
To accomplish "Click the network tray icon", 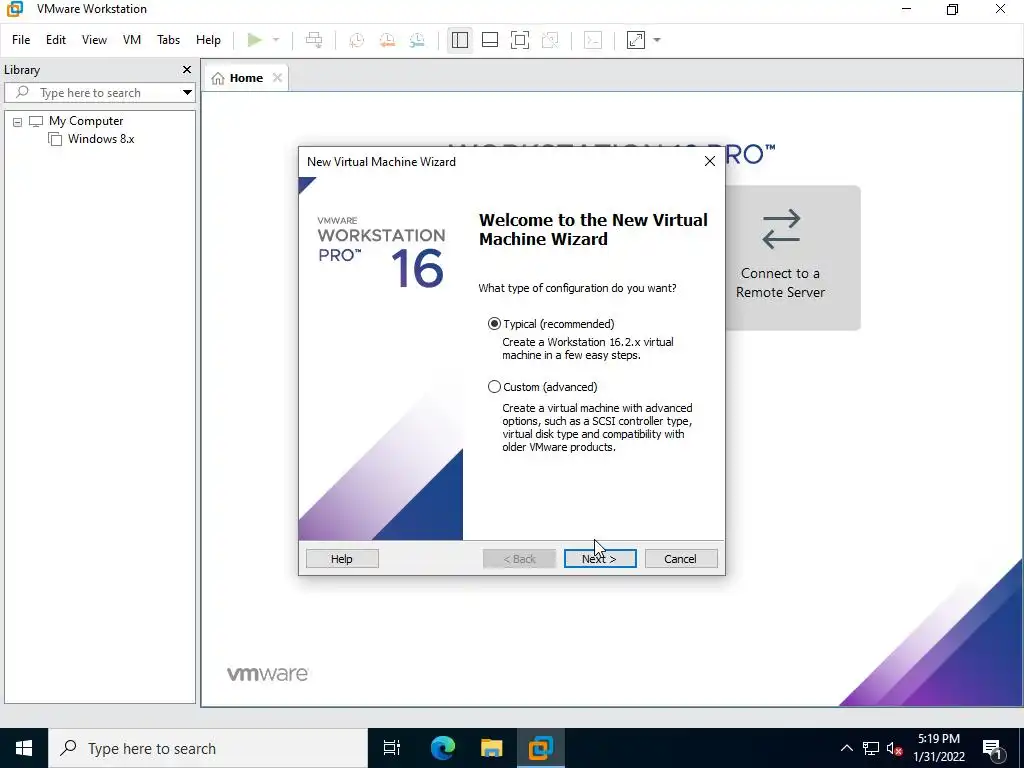I will [871, 748].
